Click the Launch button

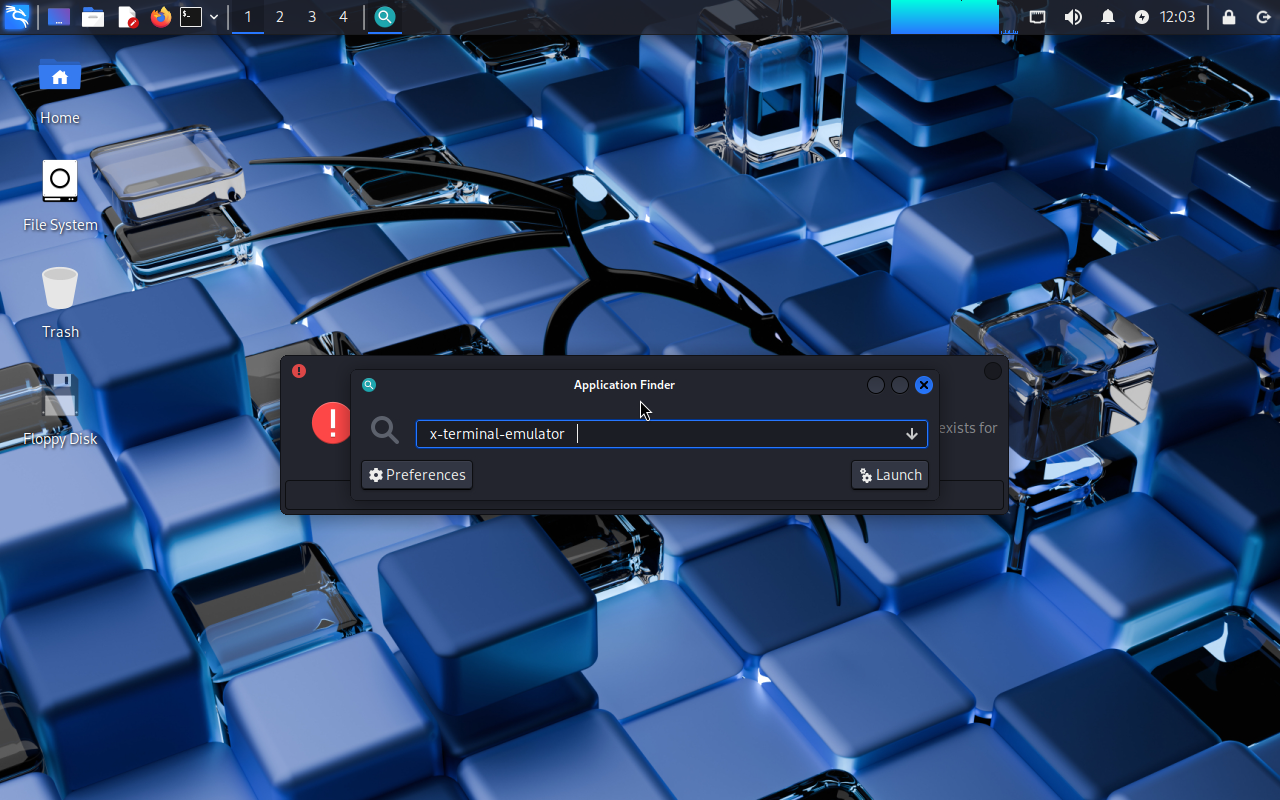[890, 475]
